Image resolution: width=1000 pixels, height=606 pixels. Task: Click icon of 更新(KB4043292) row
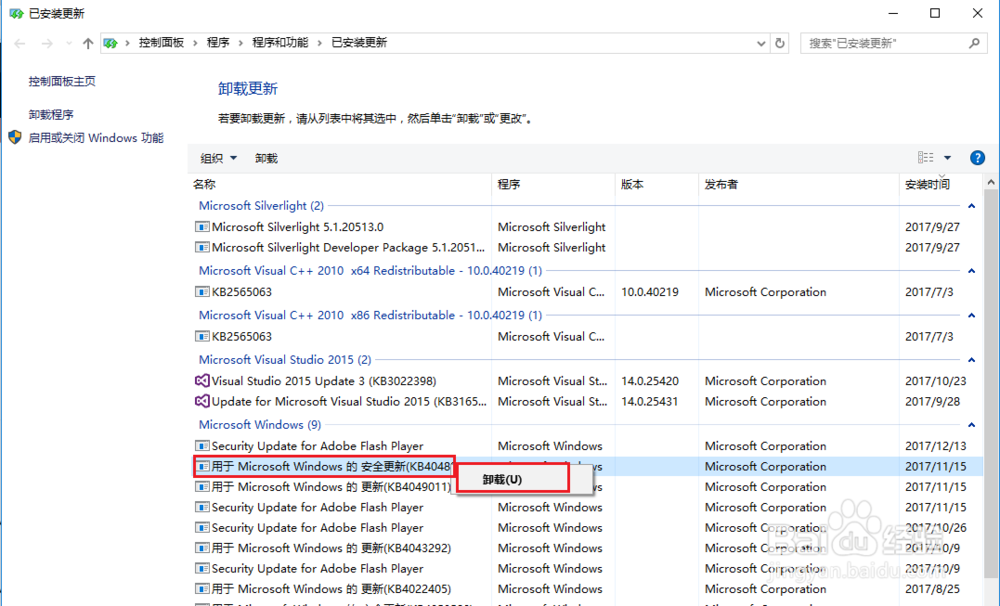coord(202,548)
